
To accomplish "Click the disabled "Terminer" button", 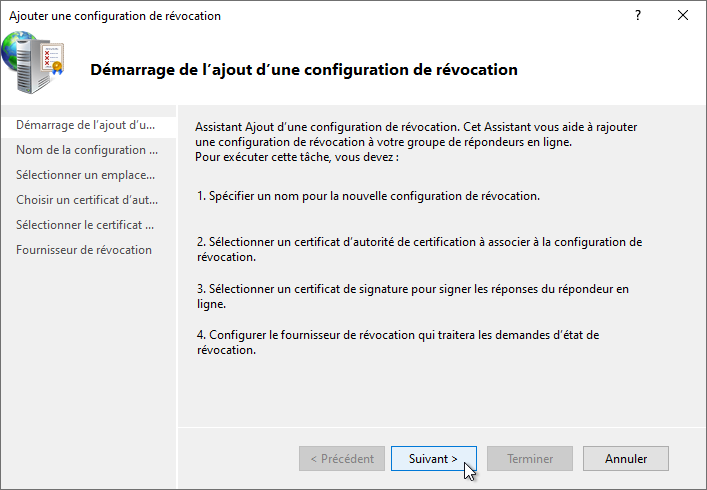I will point(530,459).
